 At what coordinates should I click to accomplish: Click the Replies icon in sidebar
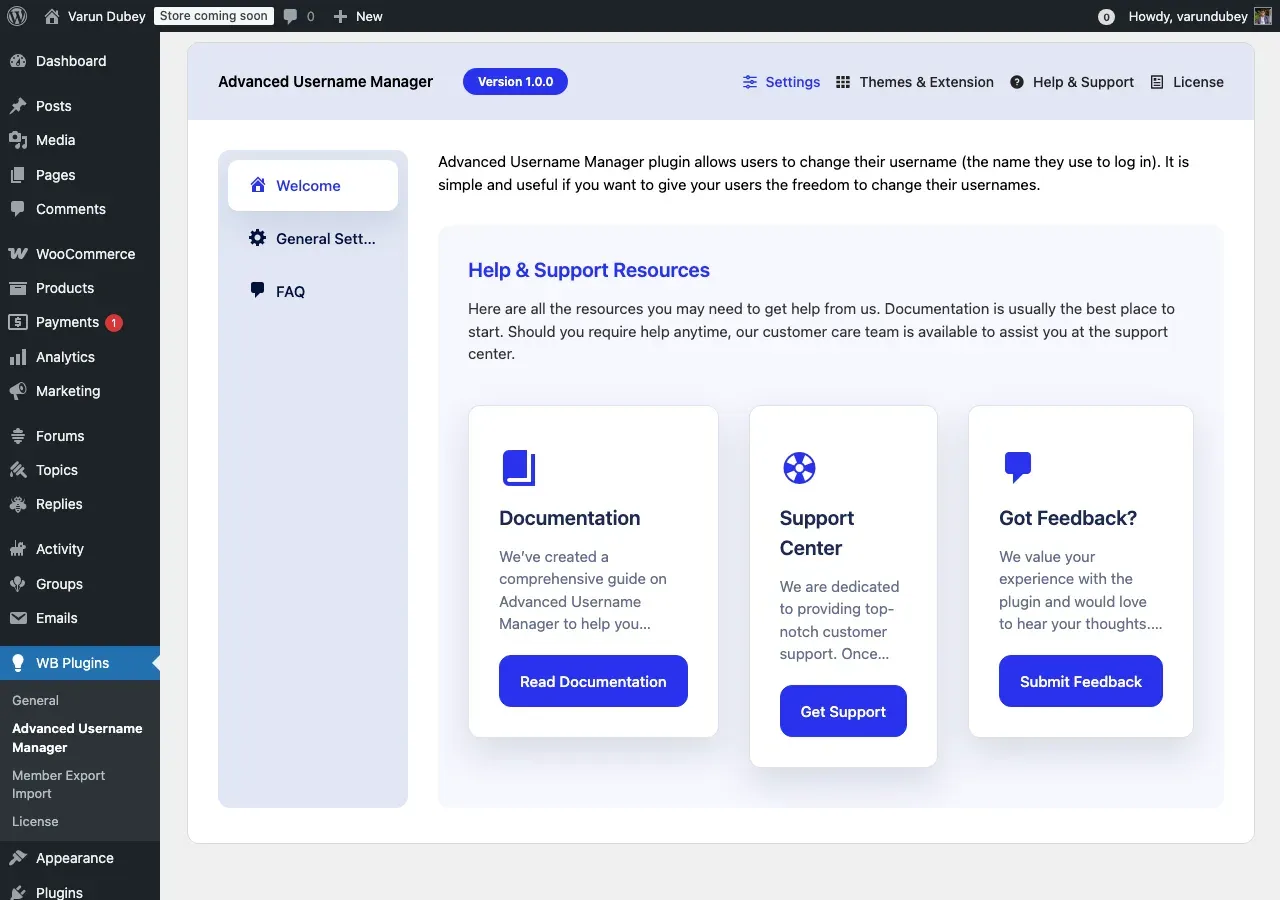(x=18, y=504)
